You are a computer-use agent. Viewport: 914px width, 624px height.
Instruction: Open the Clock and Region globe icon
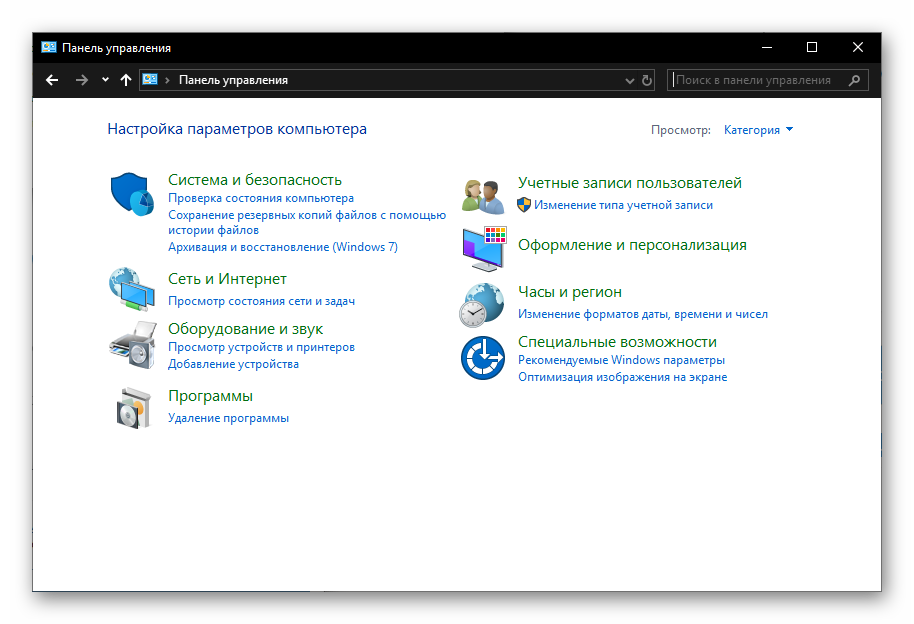[x=481, y=305]
